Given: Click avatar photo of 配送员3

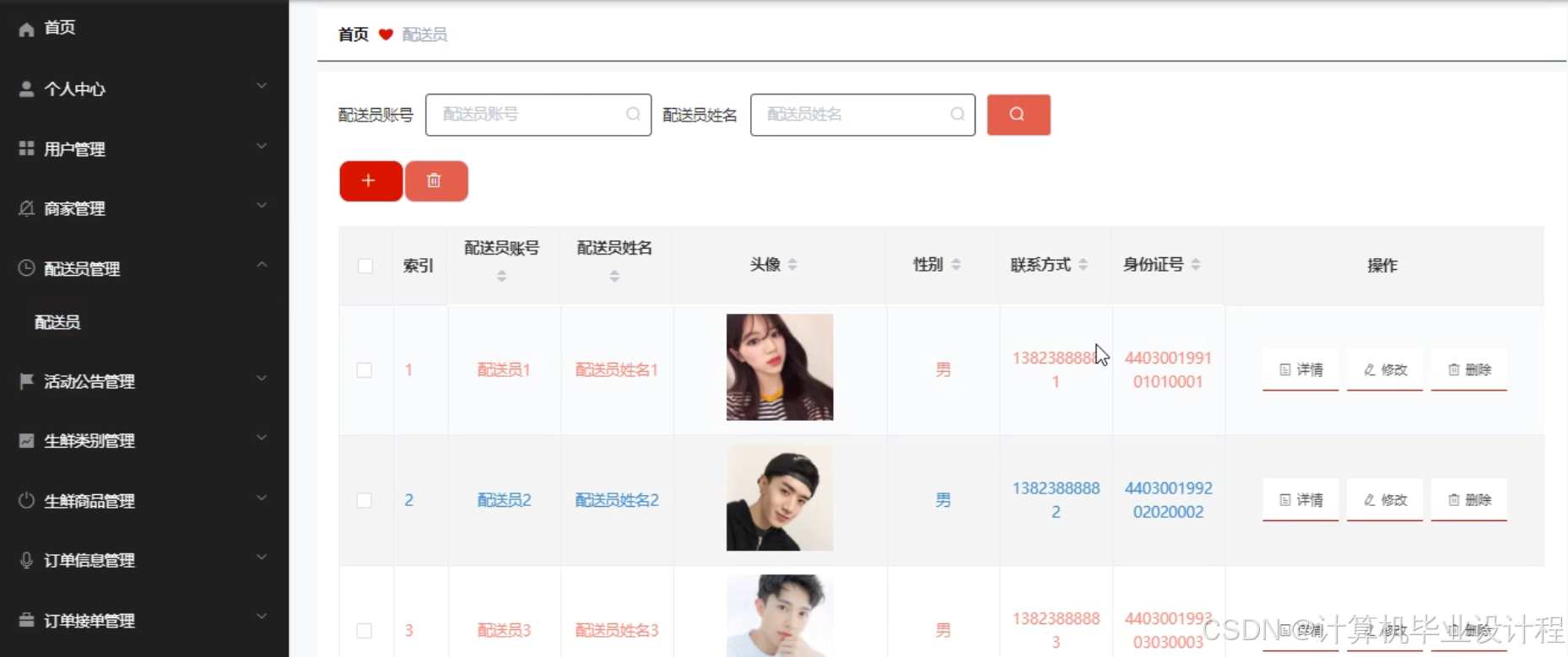Looking at the screenshot, I should 780,616.
